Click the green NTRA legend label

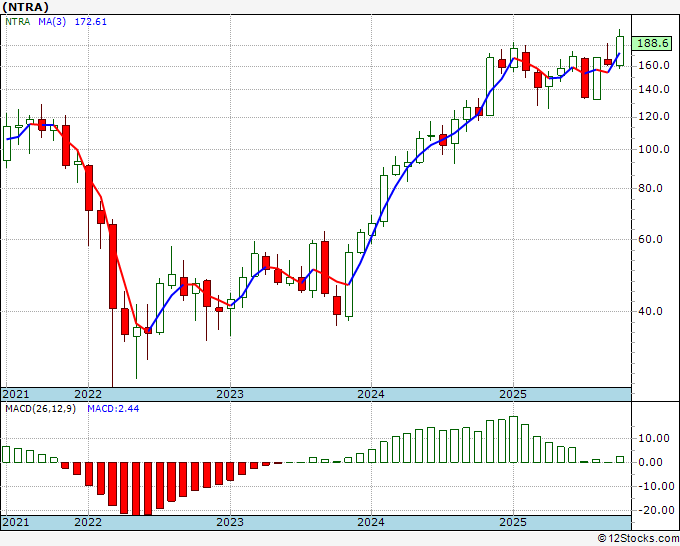(x=18, y=22)
